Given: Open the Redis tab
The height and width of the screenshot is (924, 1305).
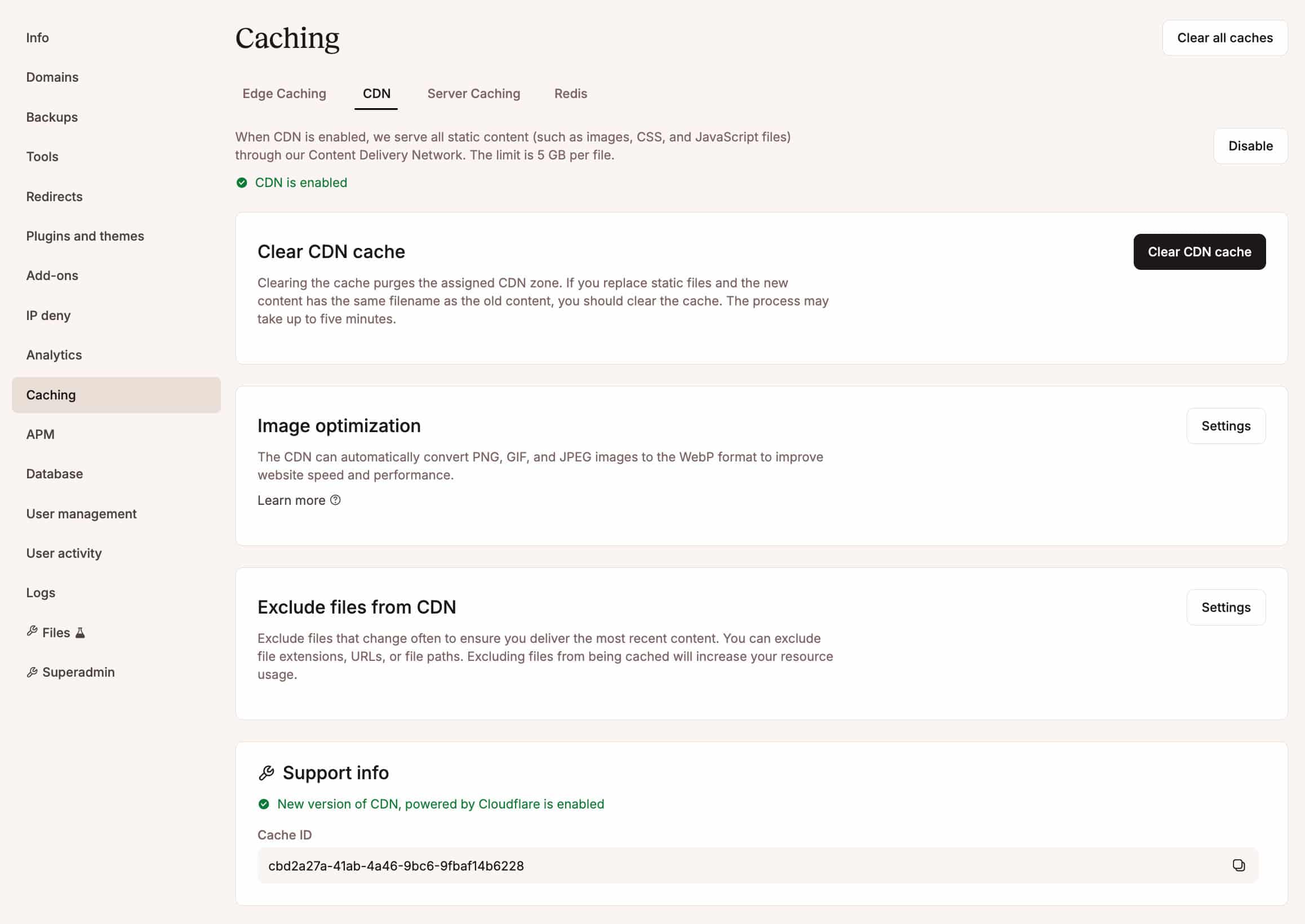Looking at the screenshot, I should [x=570, y=94].
